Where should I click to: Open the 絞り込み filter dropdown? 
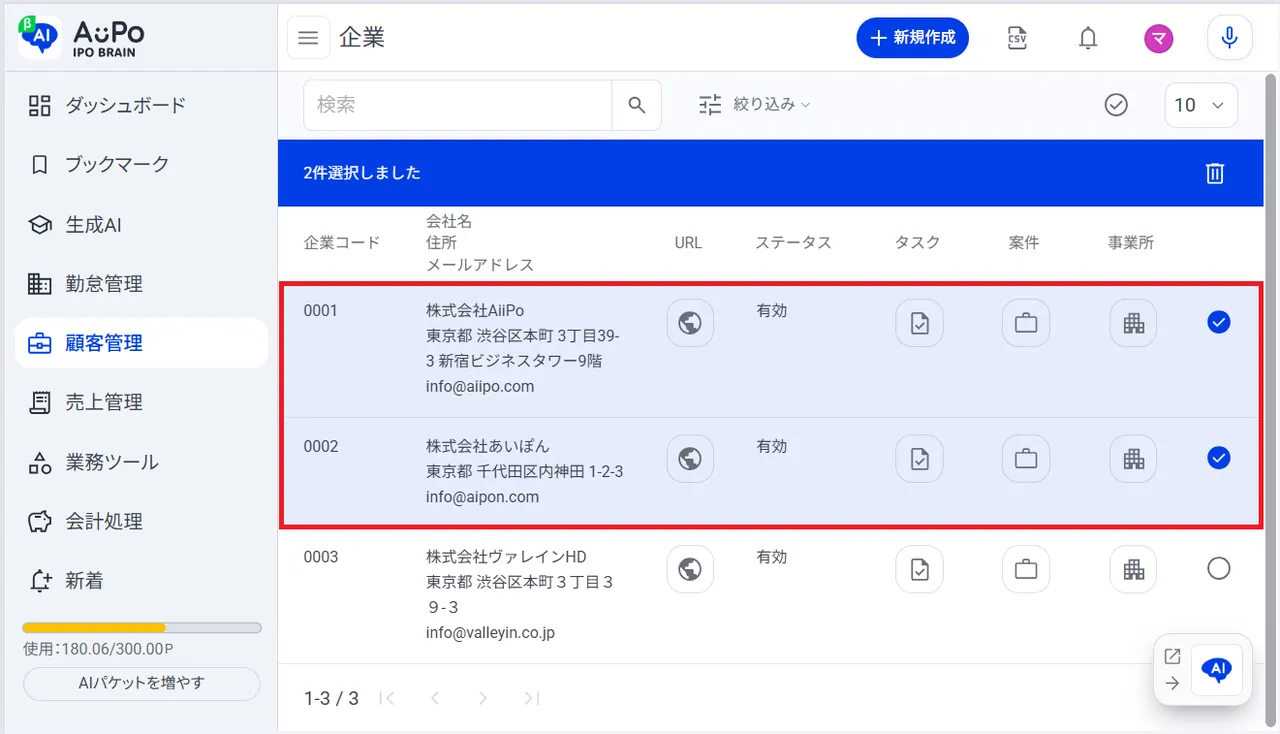tap(755, 104)
